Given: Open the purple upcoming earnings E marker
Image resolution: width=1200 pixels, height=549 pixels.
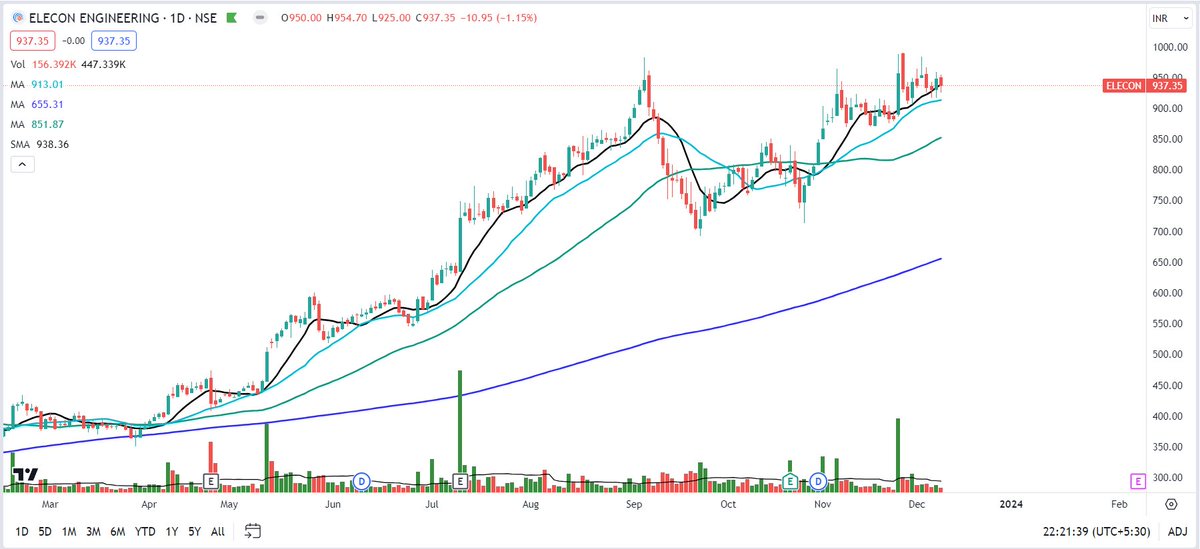Looking at the screenshot, I should coord(1137,481).
